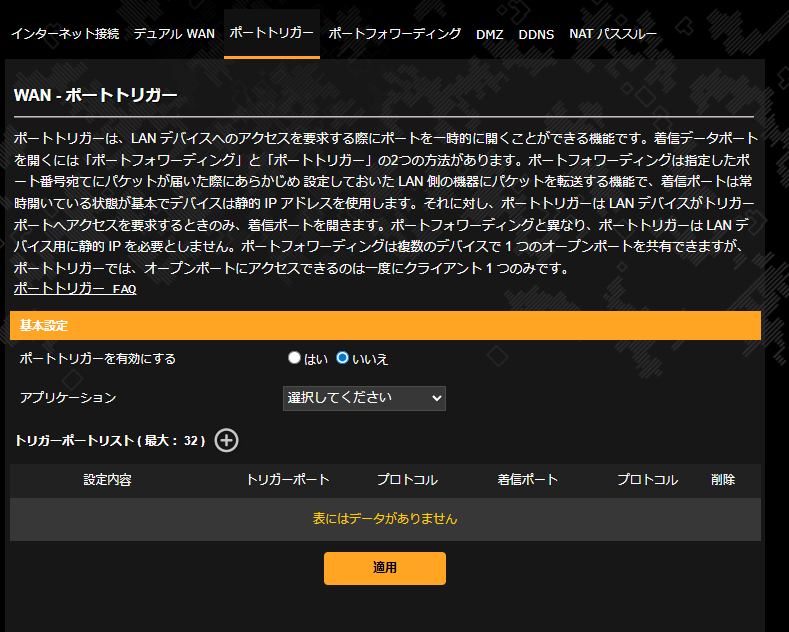Switch to インターネット接続 tab
The width and height of the screenshot is (789, 632).
coord(65,34)
